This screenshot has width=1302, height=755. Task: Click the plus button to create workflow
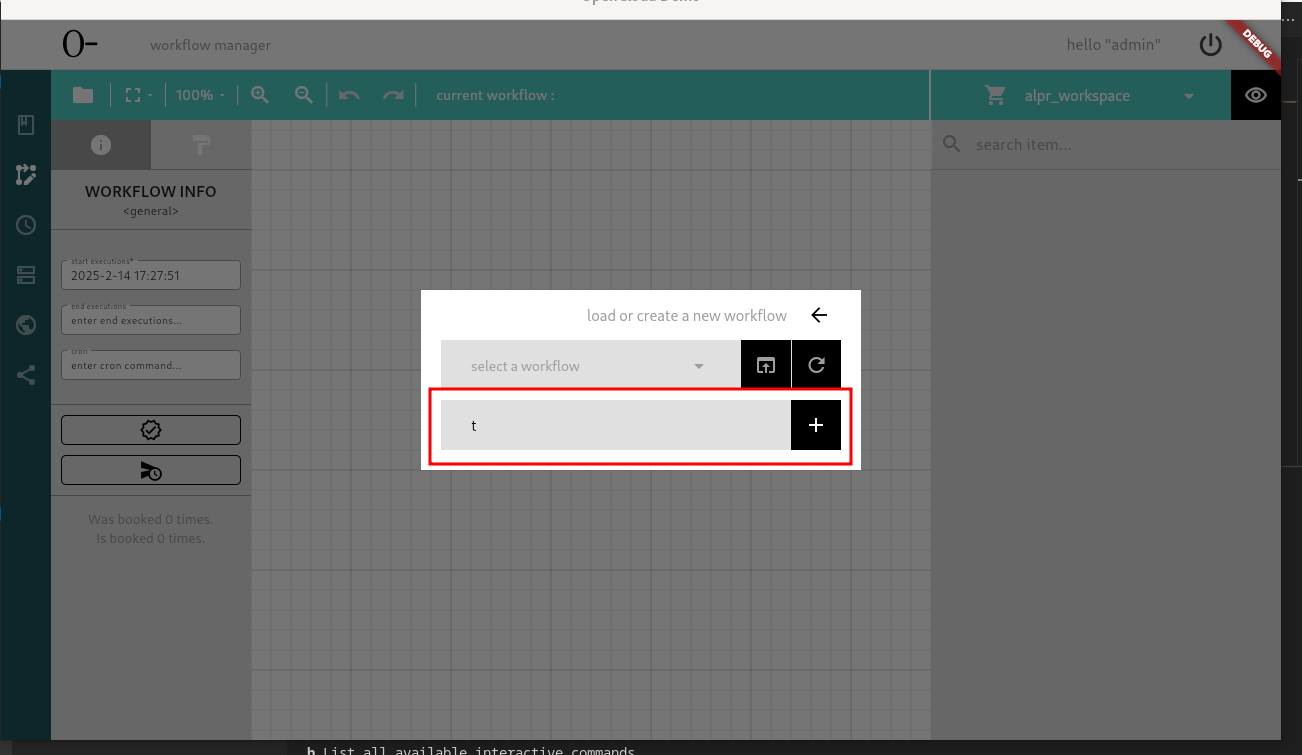[x=816, y=425]
